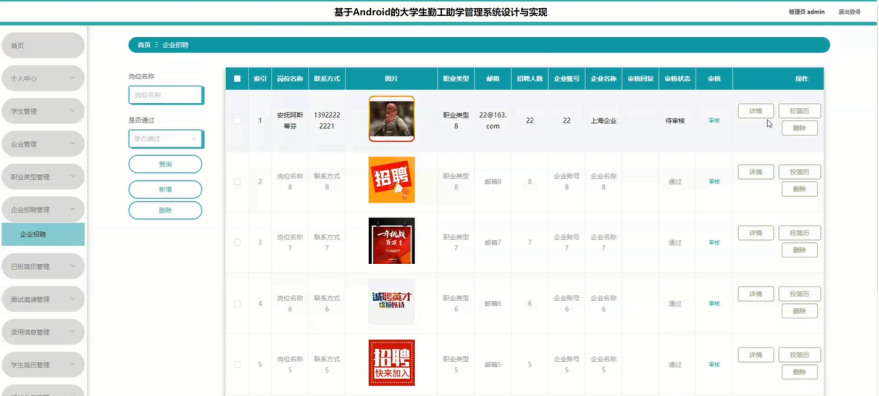Viewport: 879px width, 396px height.
Task: Click 投简历 for row 岗位名称8
Action: pos(800,172)
